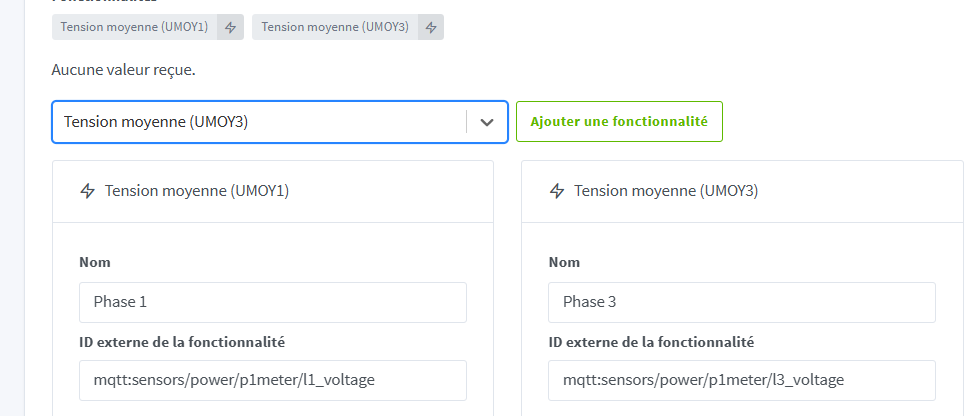Focus the Nom field containing Phase 3
The width and height of the screenshot is (971, 416).
pos(741,302)
